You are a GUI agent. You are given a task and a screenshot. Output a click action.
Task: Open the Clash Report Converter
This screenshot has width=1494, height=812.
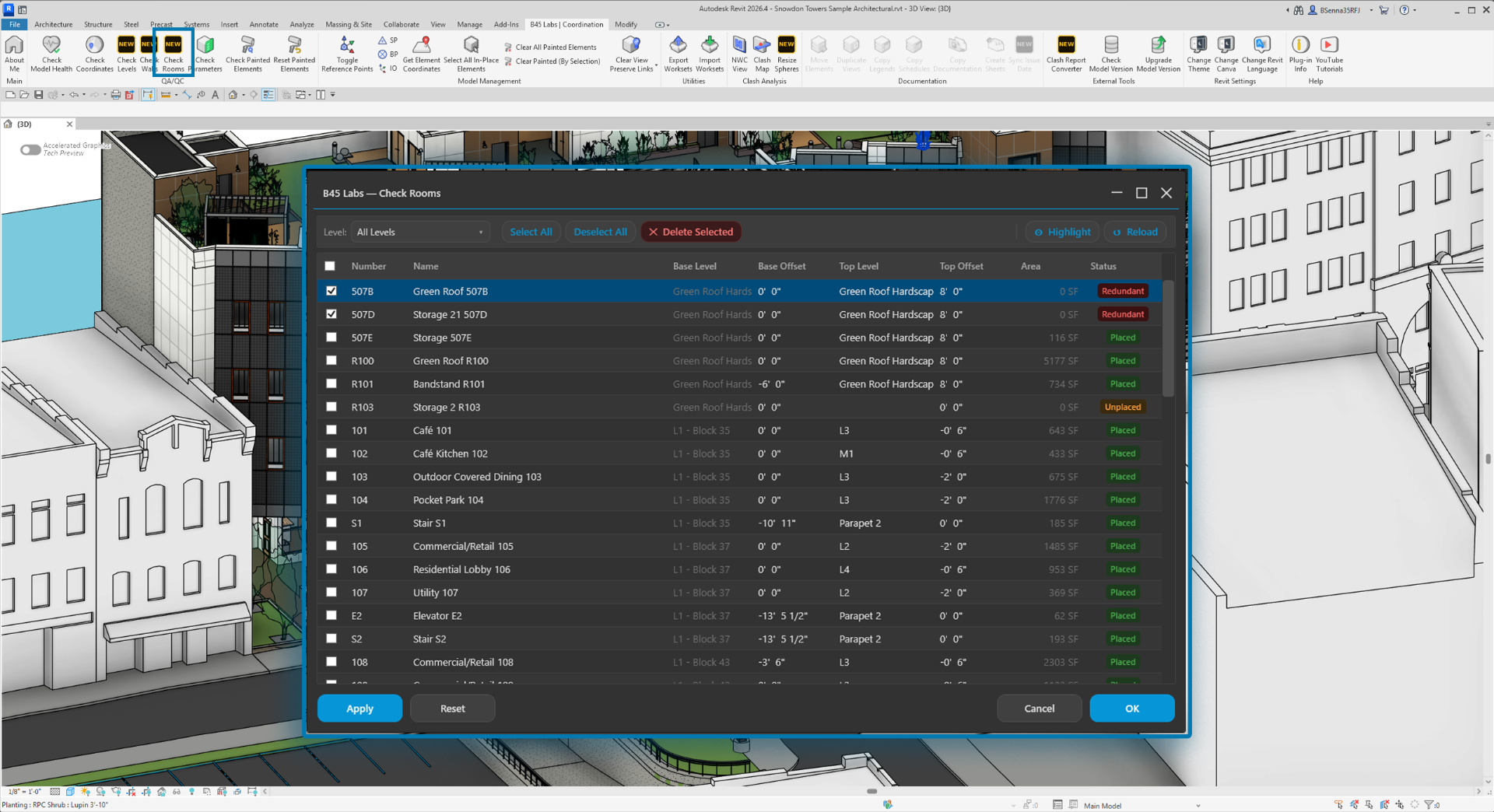click(x=1066, y=54)
